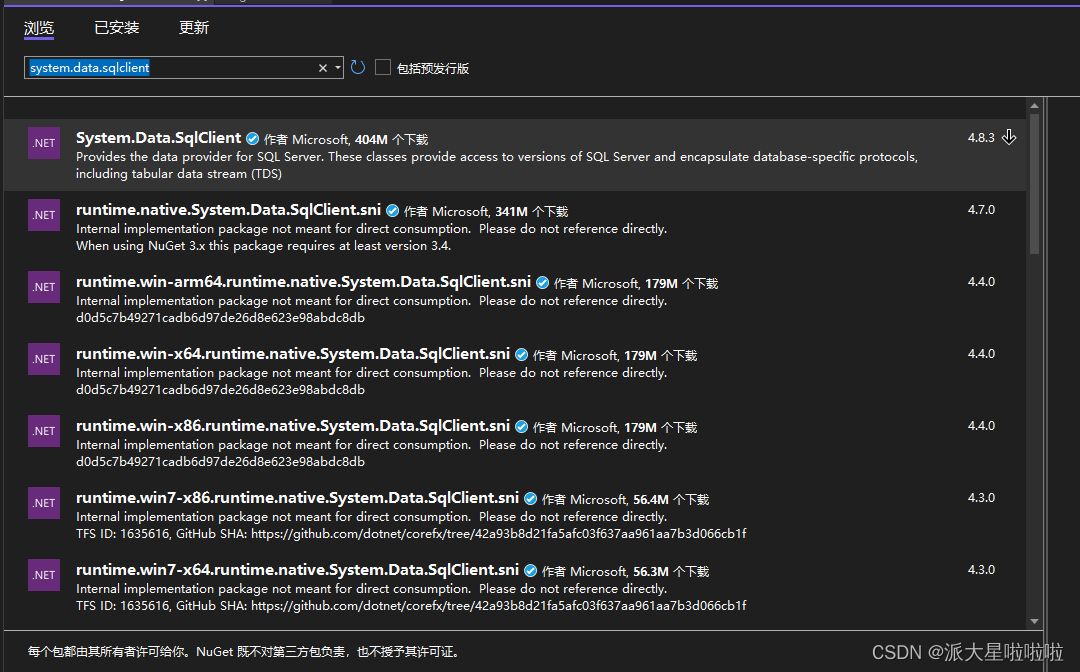
Task: Refresh search results with the circular arrow icon
Action: (x=358, y=67)
